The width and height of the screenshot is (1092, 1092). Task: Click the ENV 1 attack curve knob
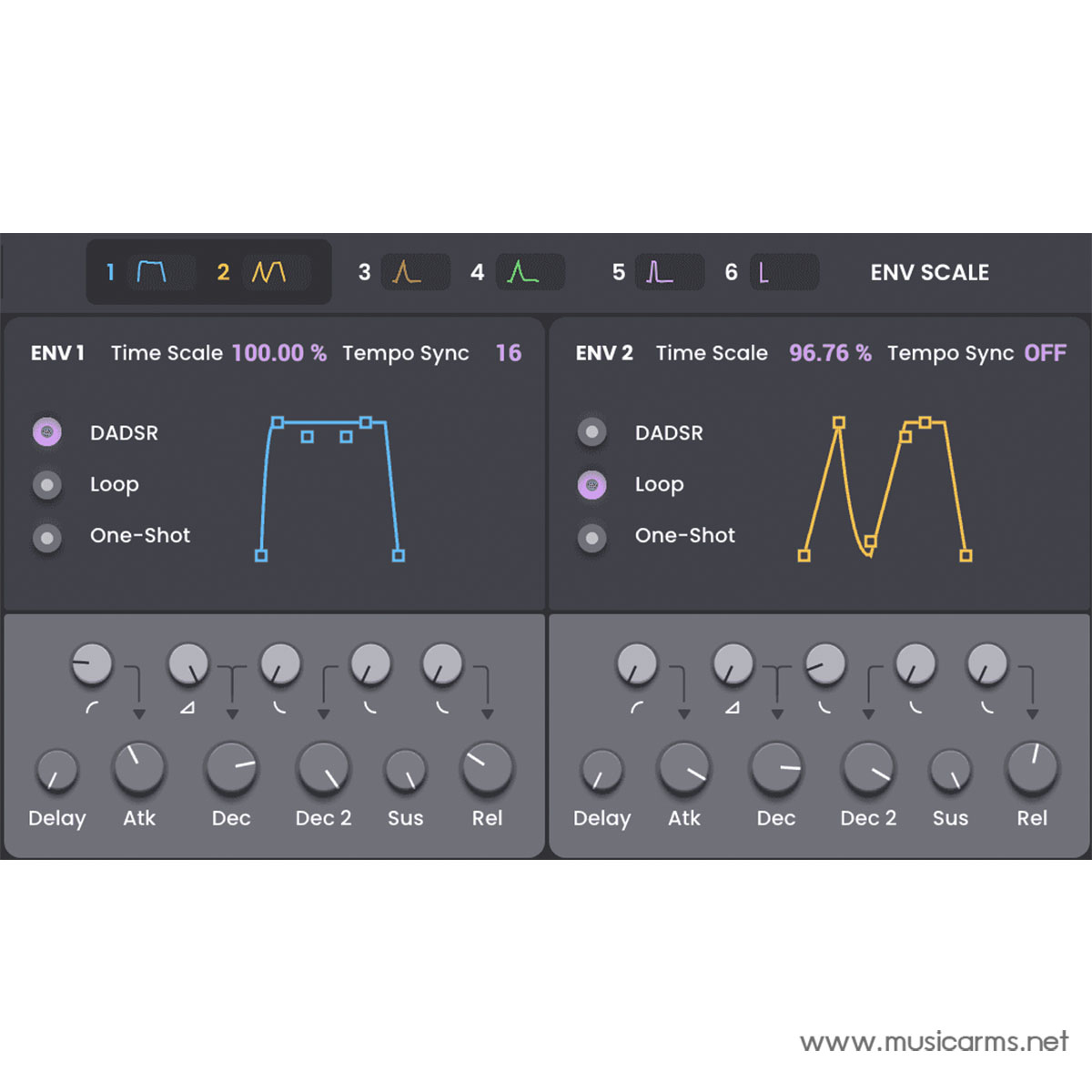[188, 663]
